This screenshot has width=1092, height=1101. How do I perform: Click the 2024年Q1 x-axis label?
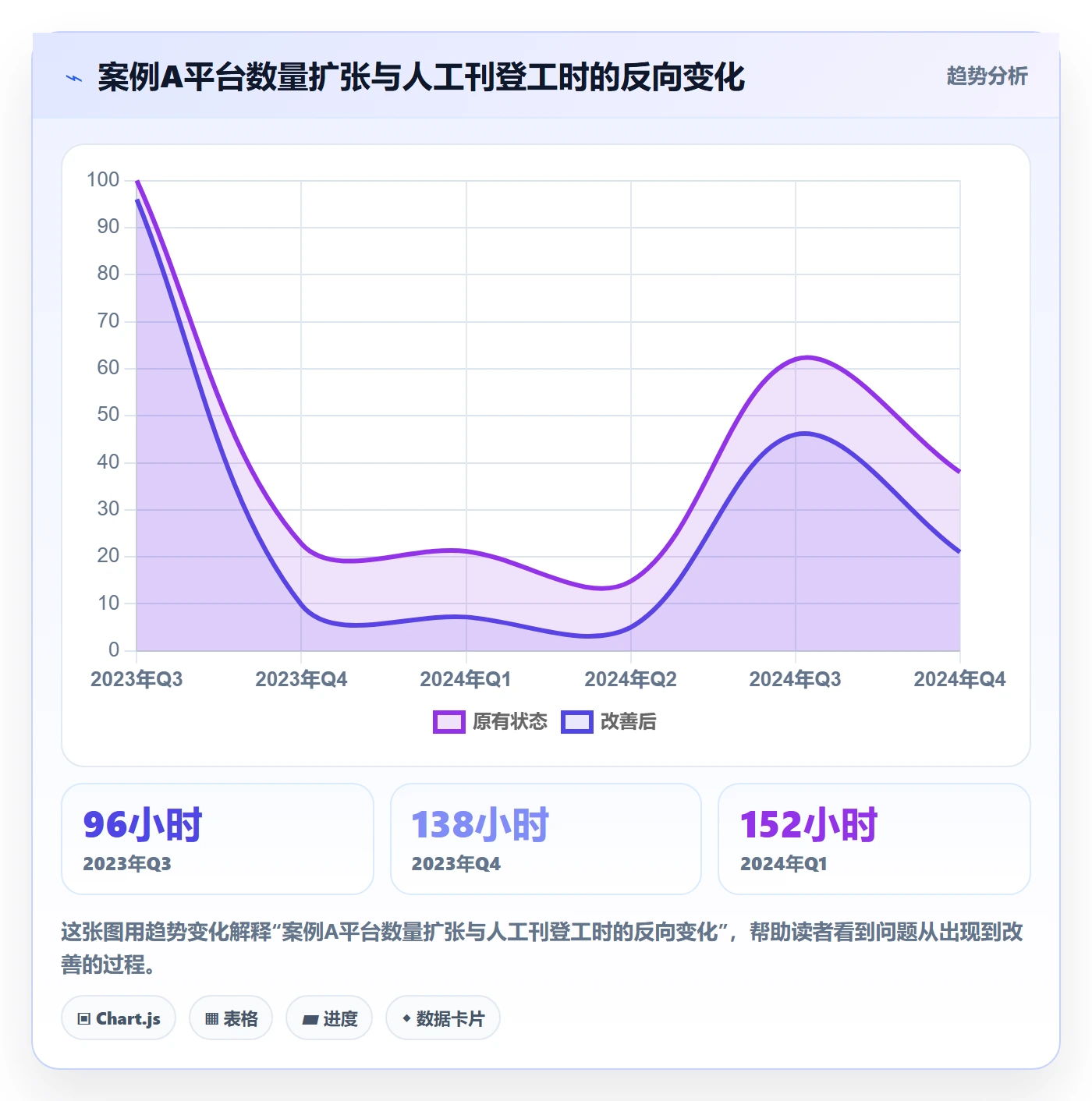pyautogui.click(x=466, y=679)
